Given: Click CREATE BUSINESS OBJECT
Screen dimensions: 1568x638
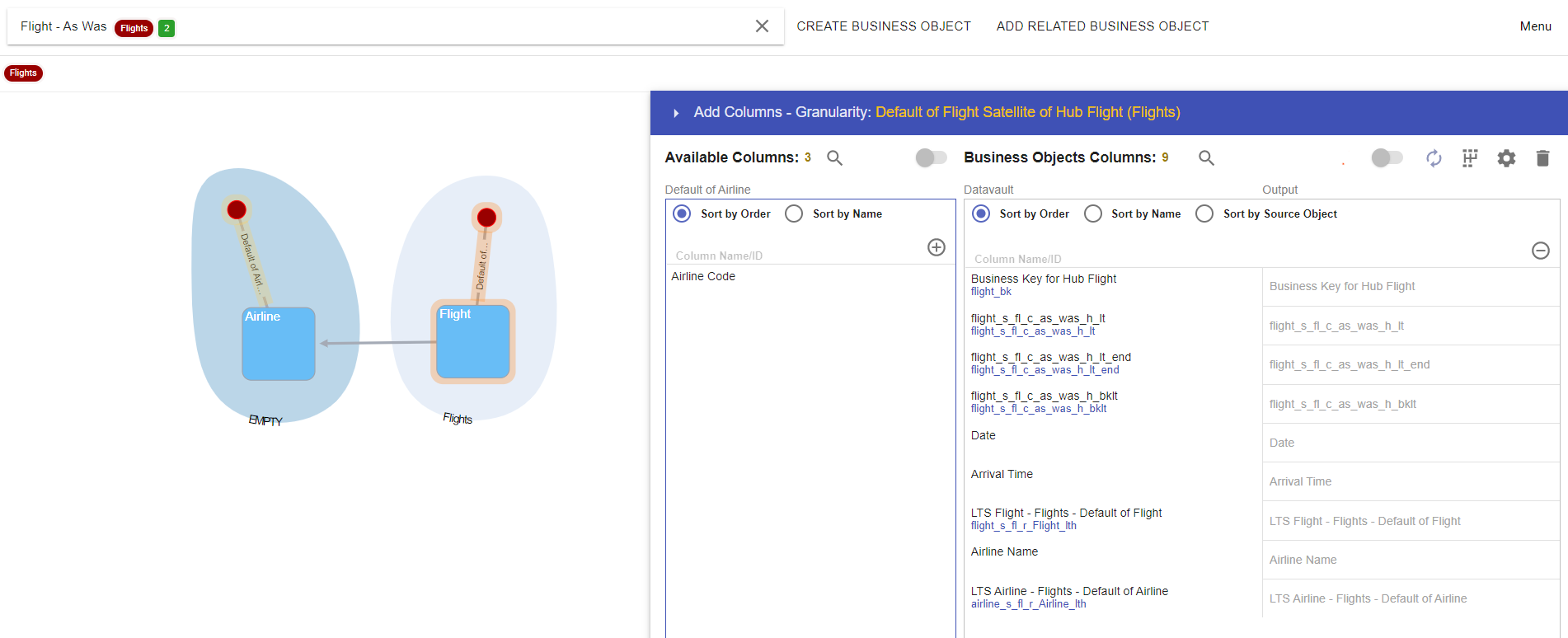Looking at the screenshot, I should coord(883,26).
